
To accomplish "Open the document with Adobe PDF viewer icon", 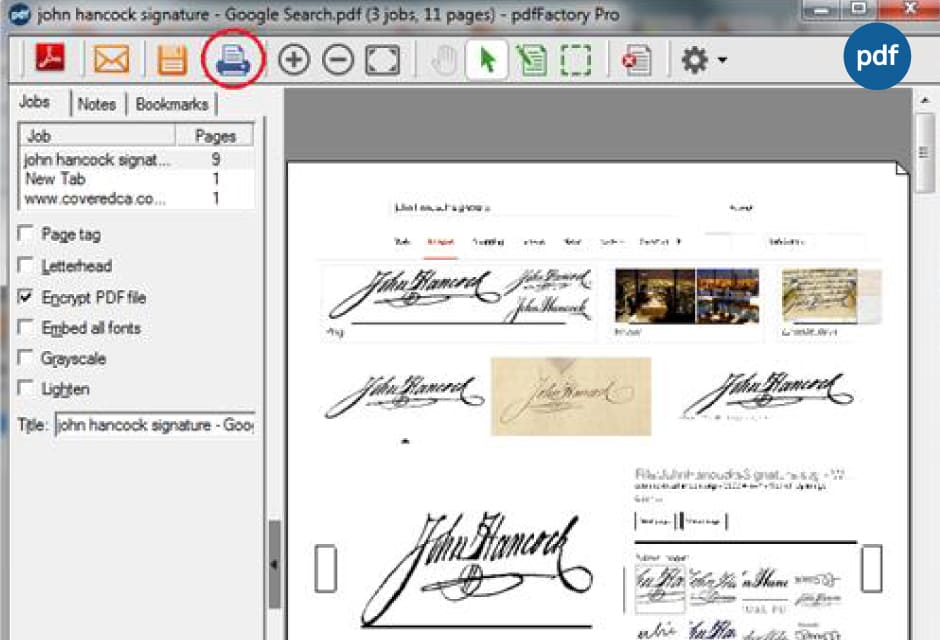I will tap(52, 59).
